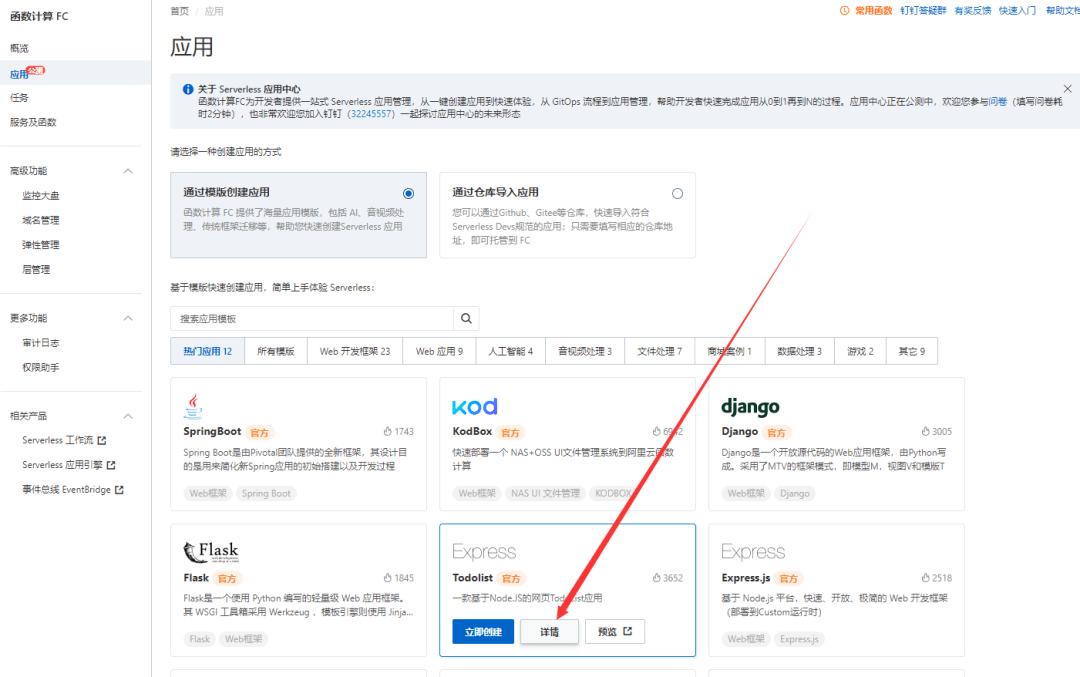This screenshot has height=677, width=1080.
Task: Open 快速入门 link in header
Action: pyautogui.click(x=1017, y=10)
